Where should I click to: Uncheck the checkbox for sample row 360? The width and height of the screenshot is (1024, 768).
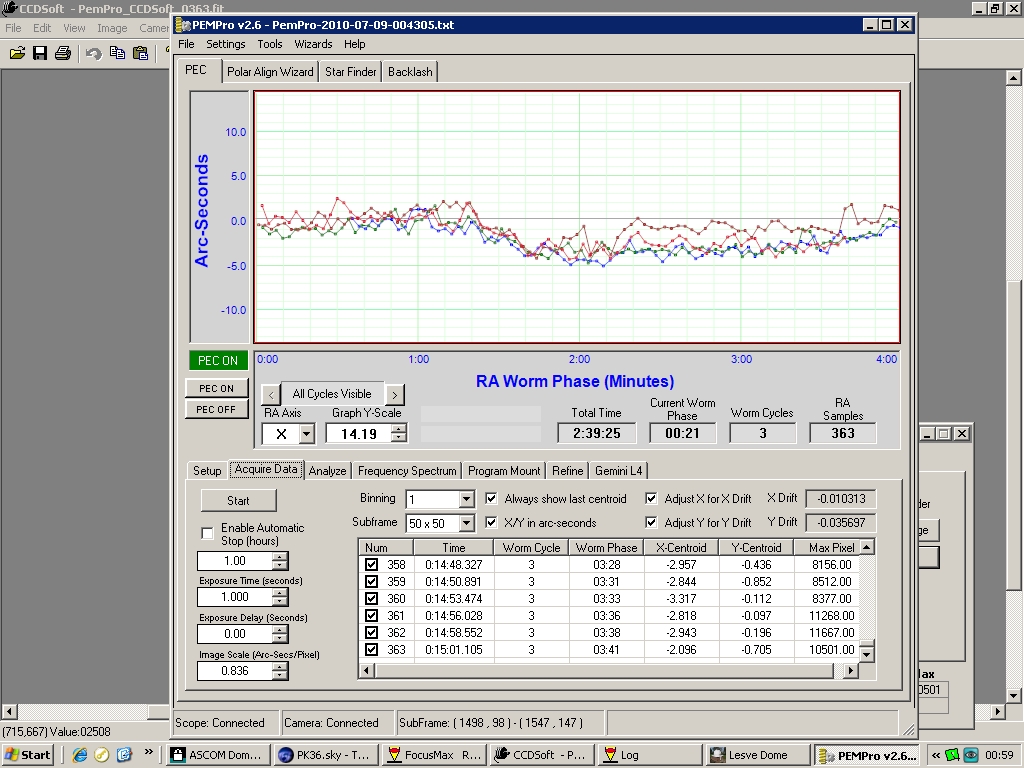tap(372, 599)
